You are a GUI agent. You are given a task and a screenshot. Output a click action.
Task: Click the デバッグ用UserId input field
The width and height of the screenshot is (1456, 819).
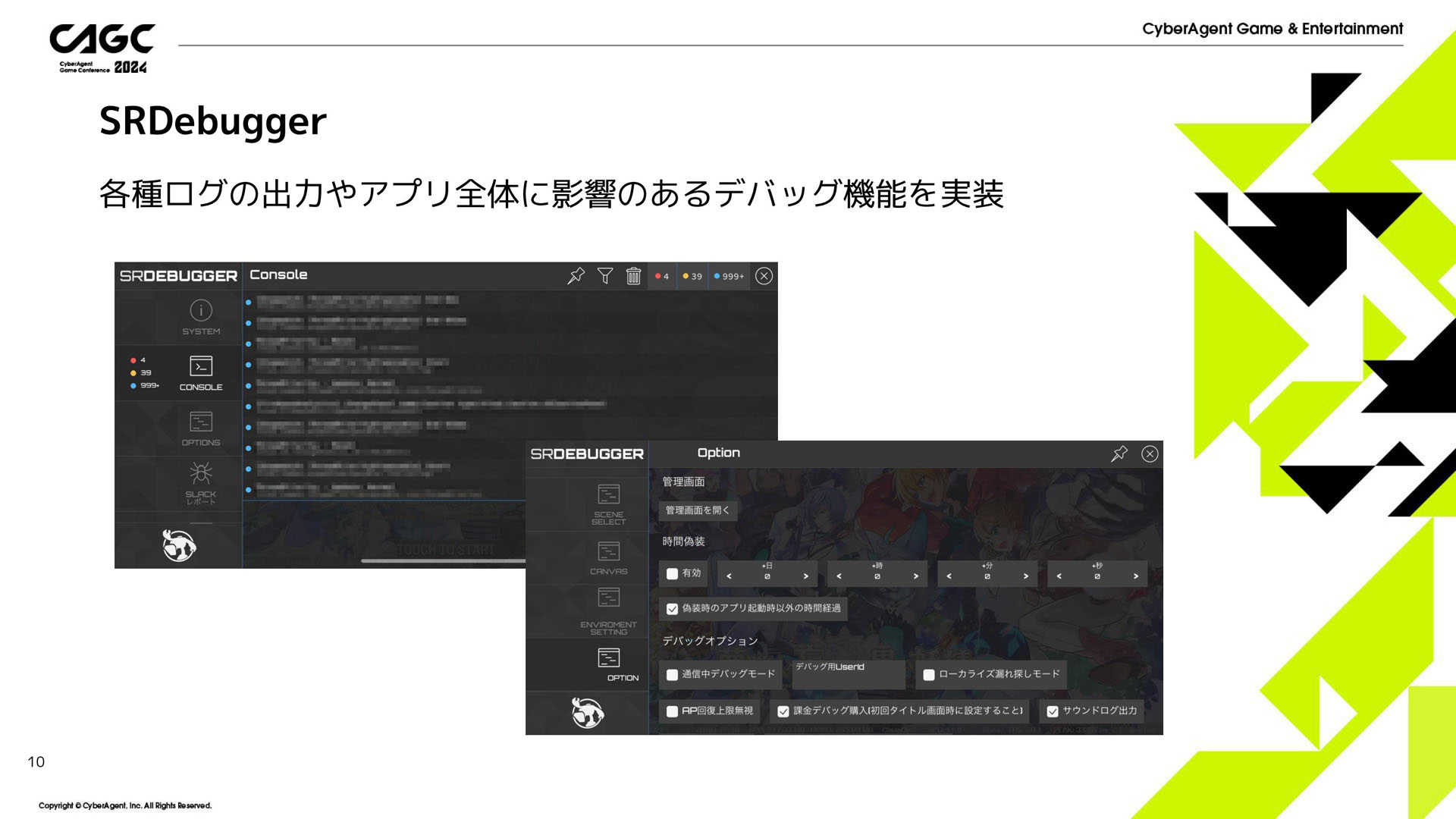(848, 678)
